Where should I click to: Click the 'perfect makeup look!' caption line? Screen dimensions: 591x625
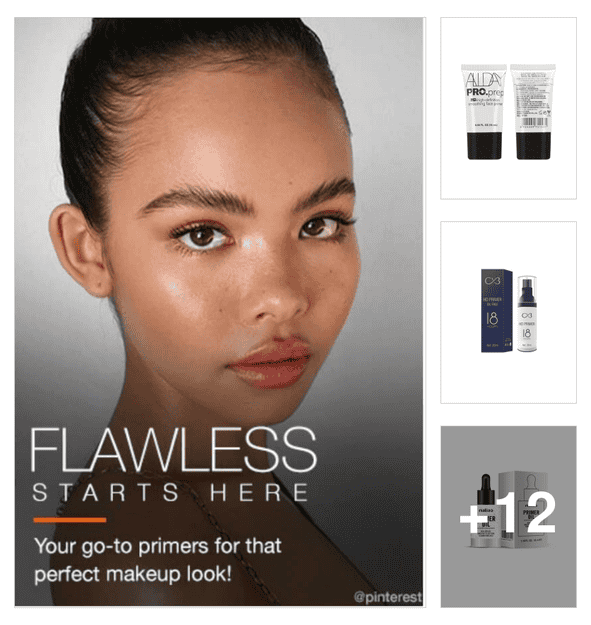click(133, 574)
